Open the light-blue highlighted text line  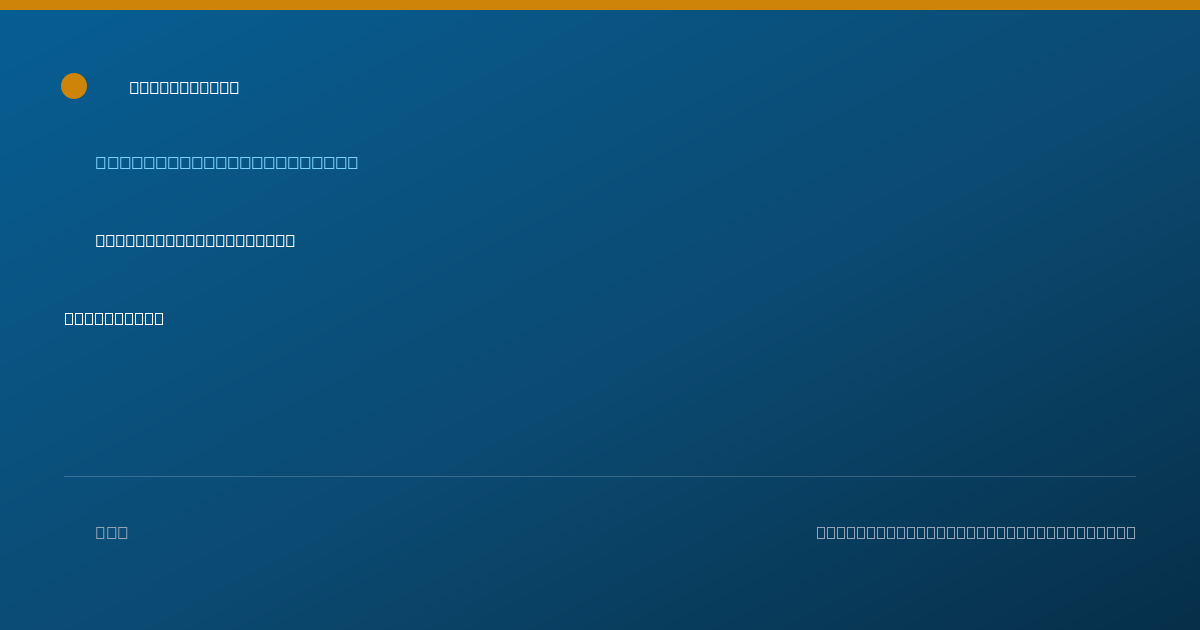click(227, 162)
